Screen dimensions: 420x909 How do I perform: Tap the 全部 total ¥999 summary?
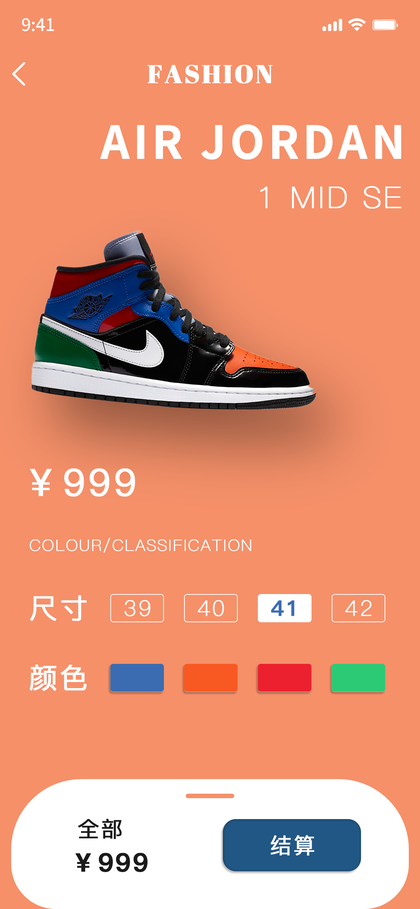click(113, 846)
